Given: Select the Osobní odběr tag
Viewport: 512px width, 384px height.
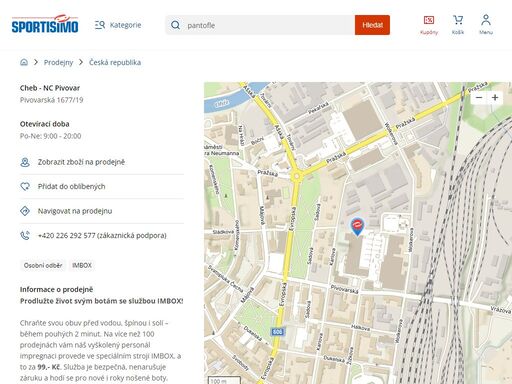Looking at the screenshot, I should pos(43,265).
